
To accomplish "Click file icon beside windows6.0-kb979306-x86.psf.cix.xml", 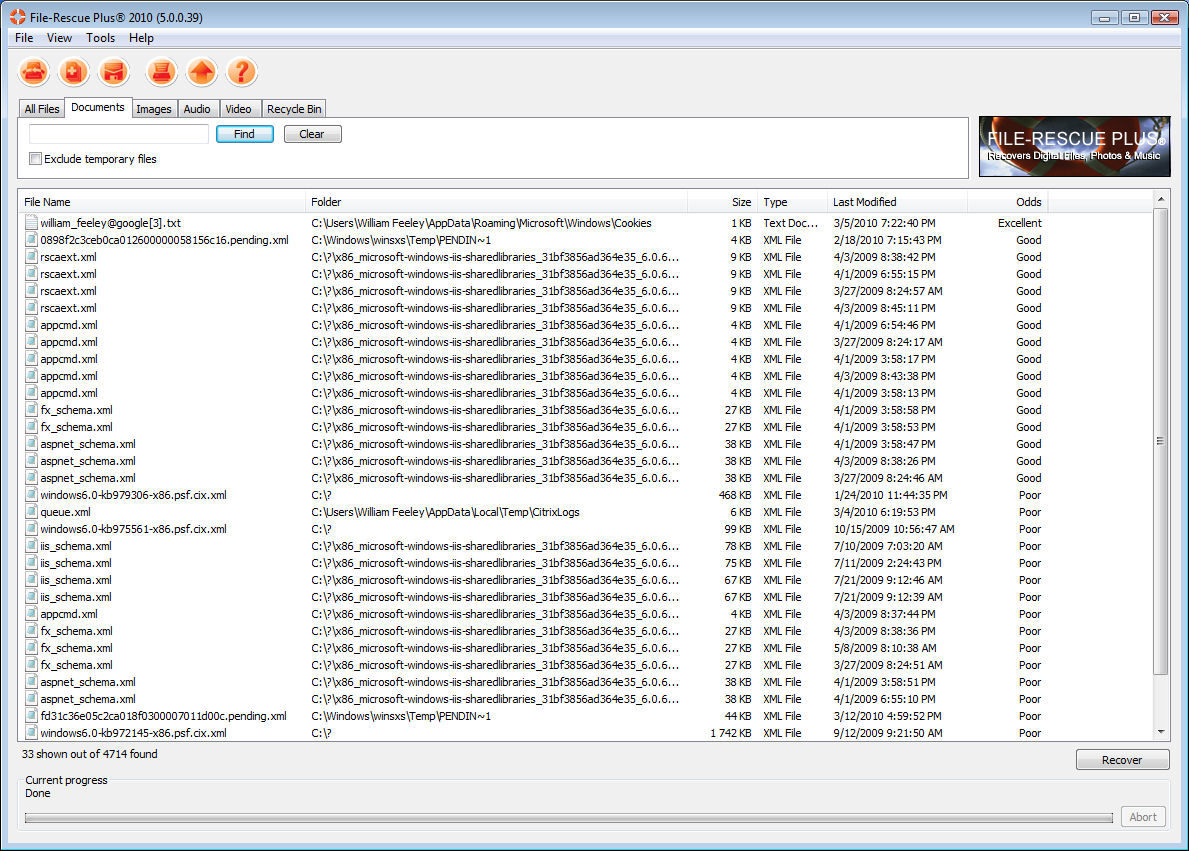I will [31, 495].
